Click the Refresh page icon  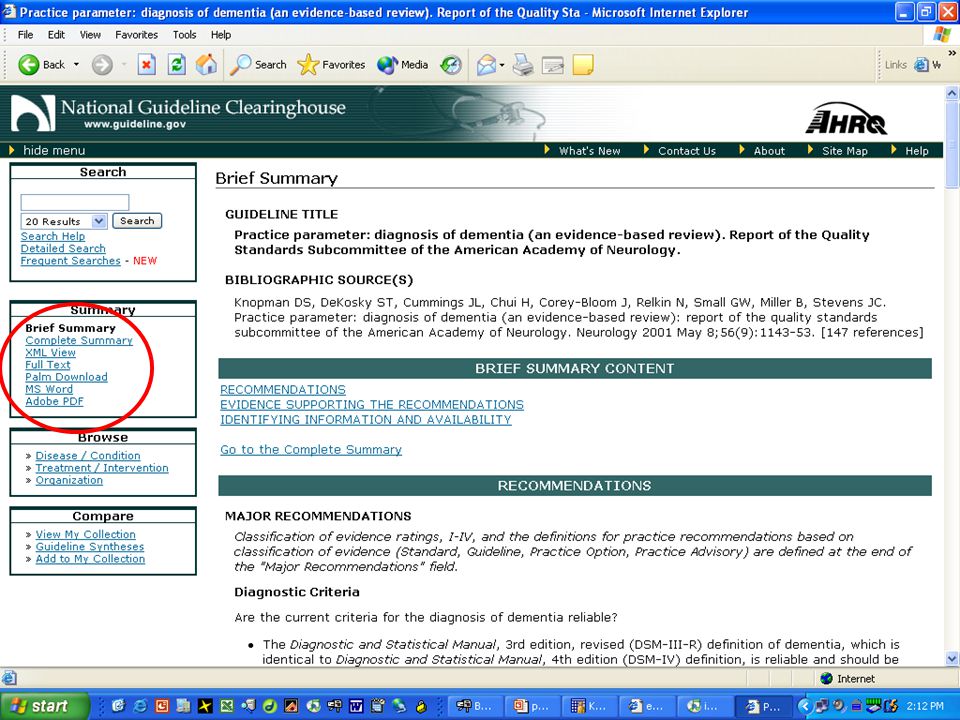177,64
